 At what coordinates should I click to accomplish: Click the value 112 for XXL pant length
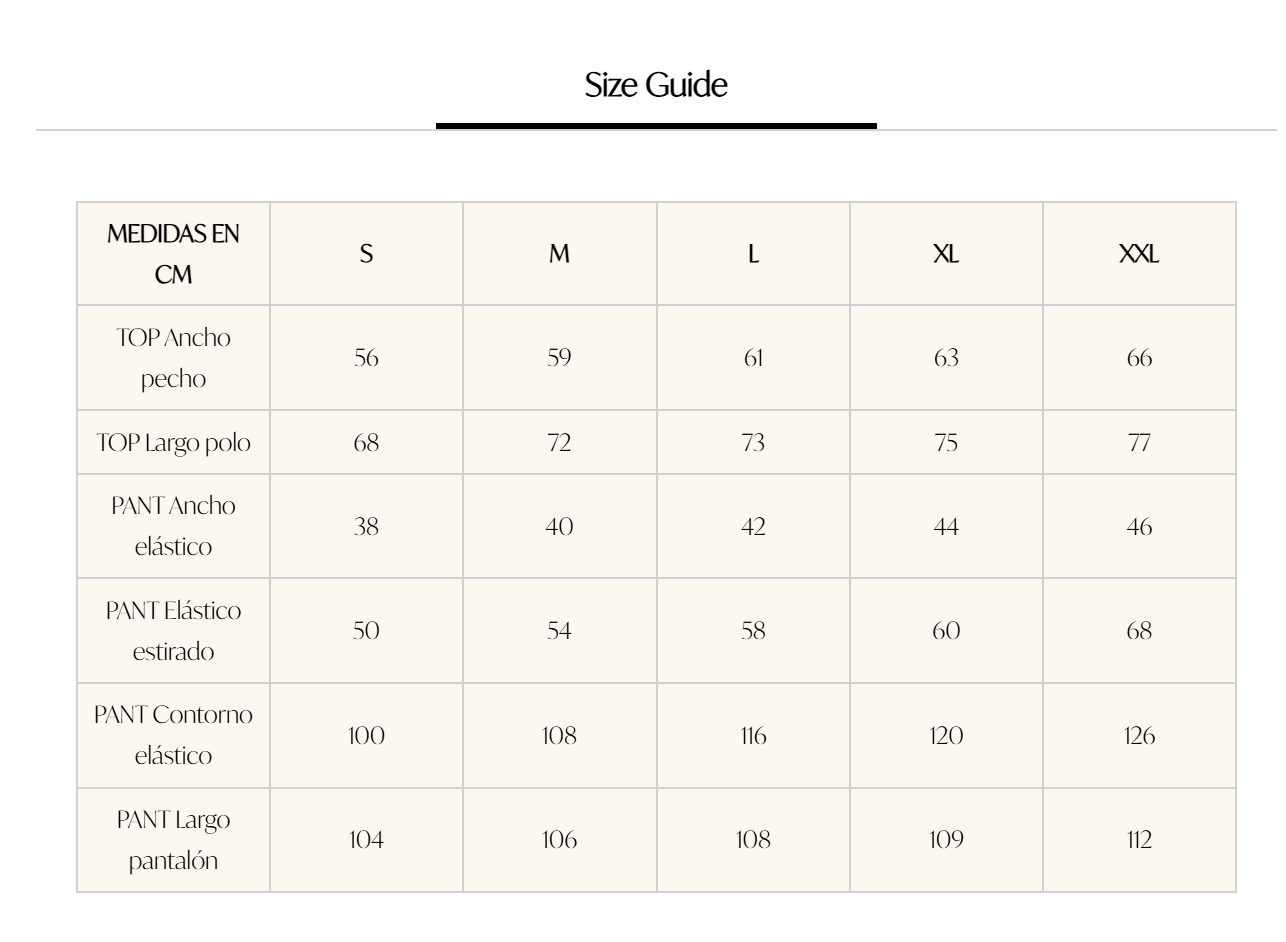tap(1139, 840)
